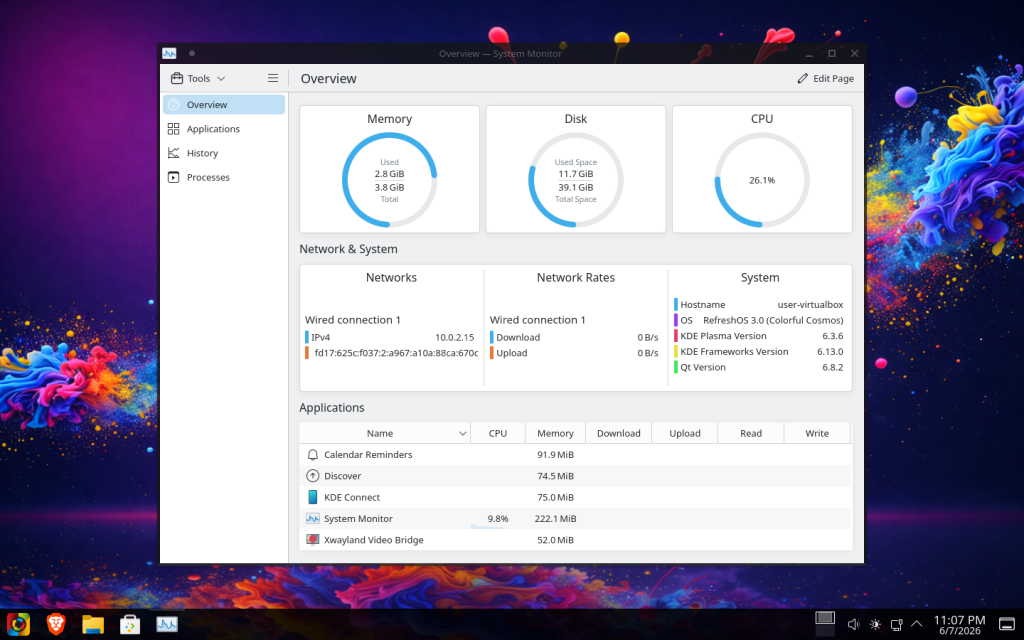Sort applications by Upload column
Image resolution: width=1024 pixels, height=640 pixels.
click(684, 433)
